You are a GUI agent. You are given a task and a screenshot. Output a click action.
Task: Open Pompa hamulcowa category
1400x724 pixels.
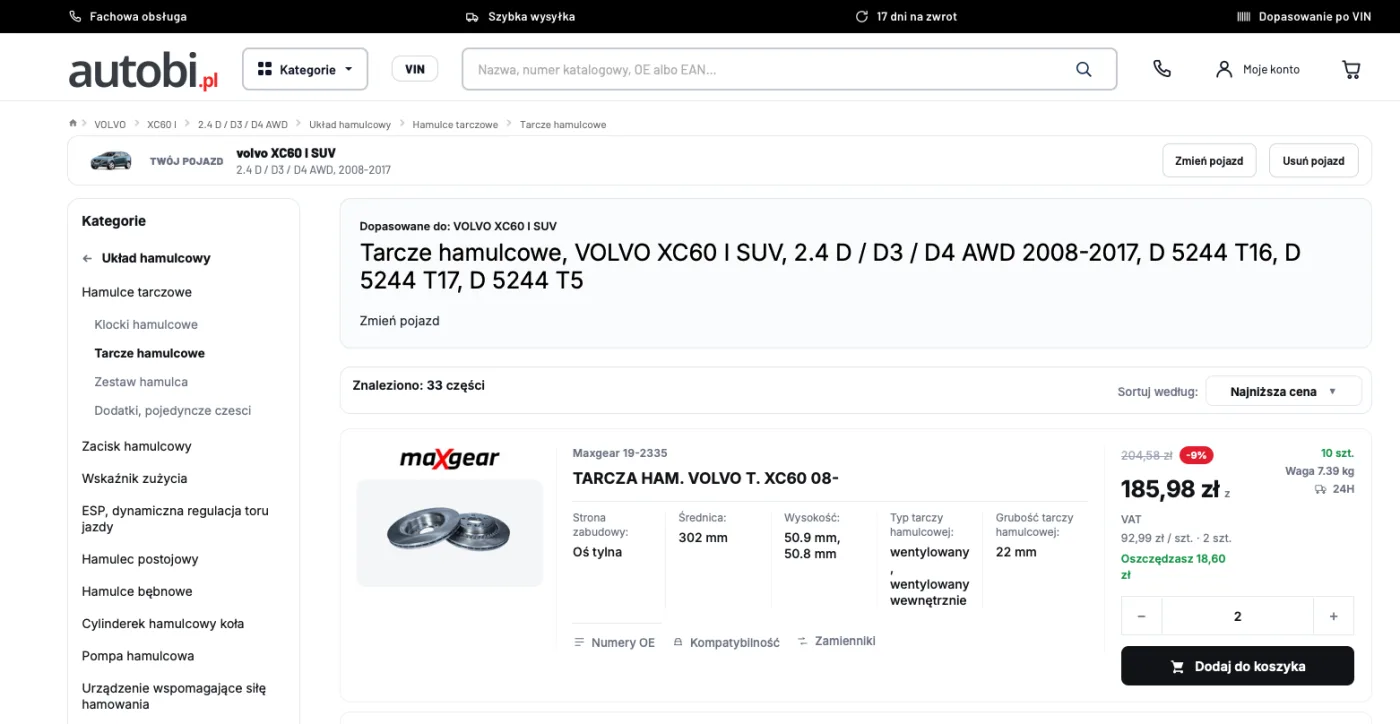pyautogui.click(x=138, y=656)
